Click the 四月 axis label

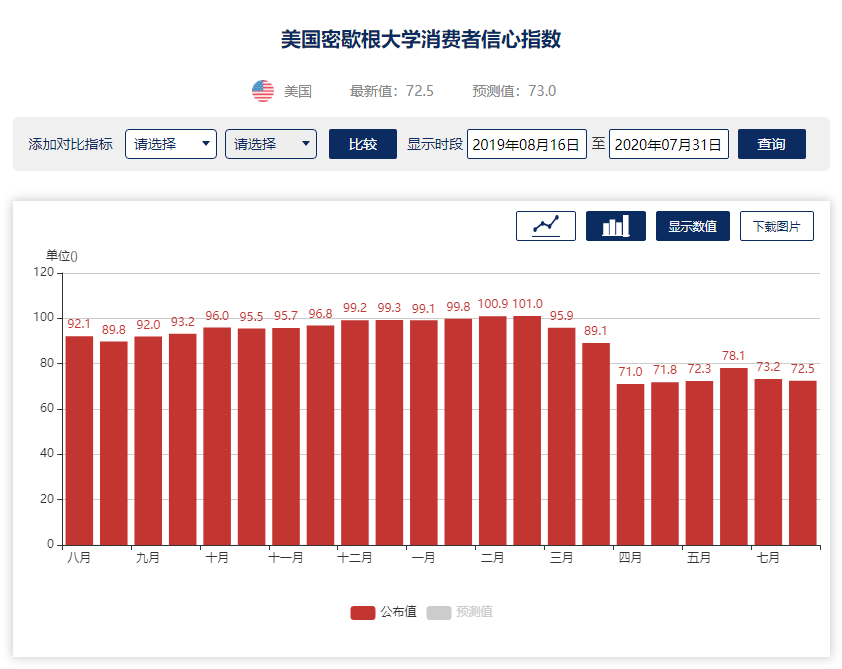[x=630, y=558]
